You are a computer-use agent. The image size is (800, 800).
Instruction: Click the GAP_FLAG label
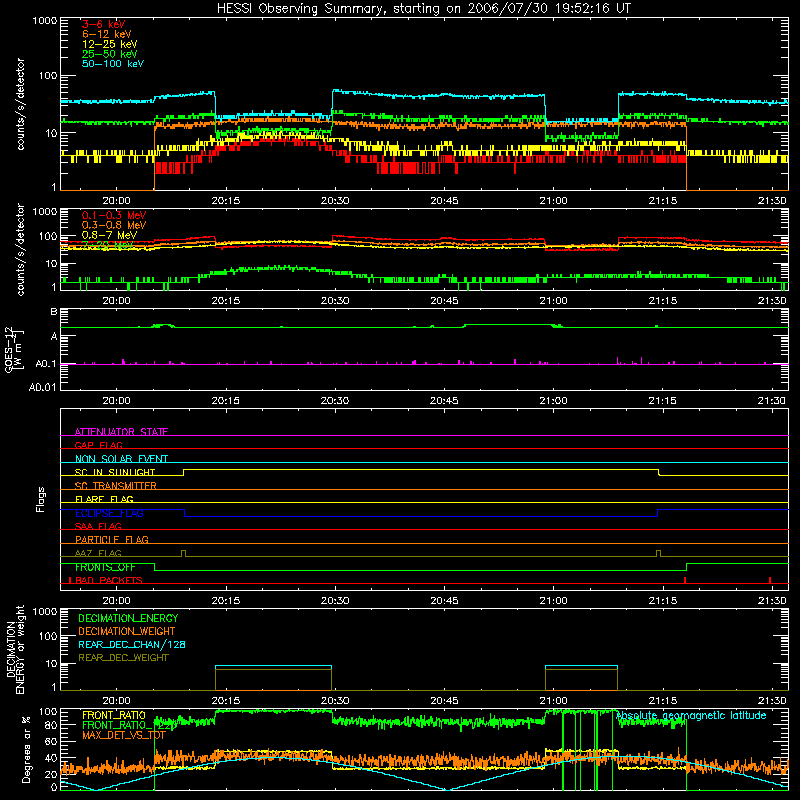coord(98,445)
